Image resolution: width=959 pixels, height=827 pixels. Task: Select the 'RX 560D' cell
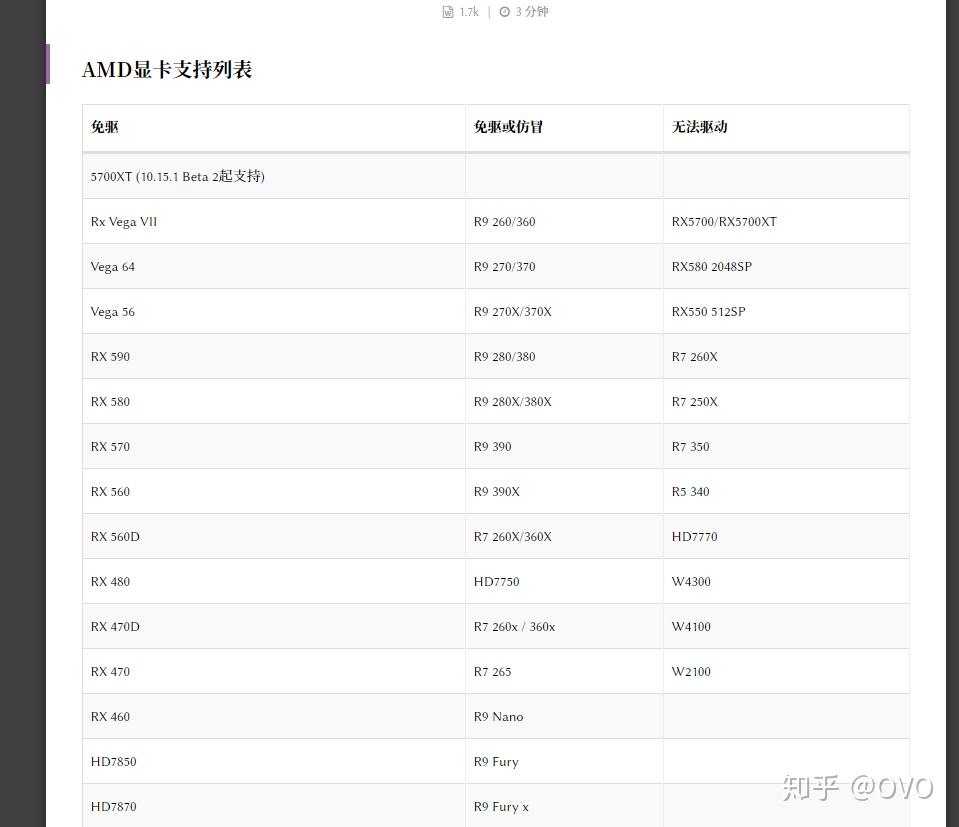pos(274,536)
